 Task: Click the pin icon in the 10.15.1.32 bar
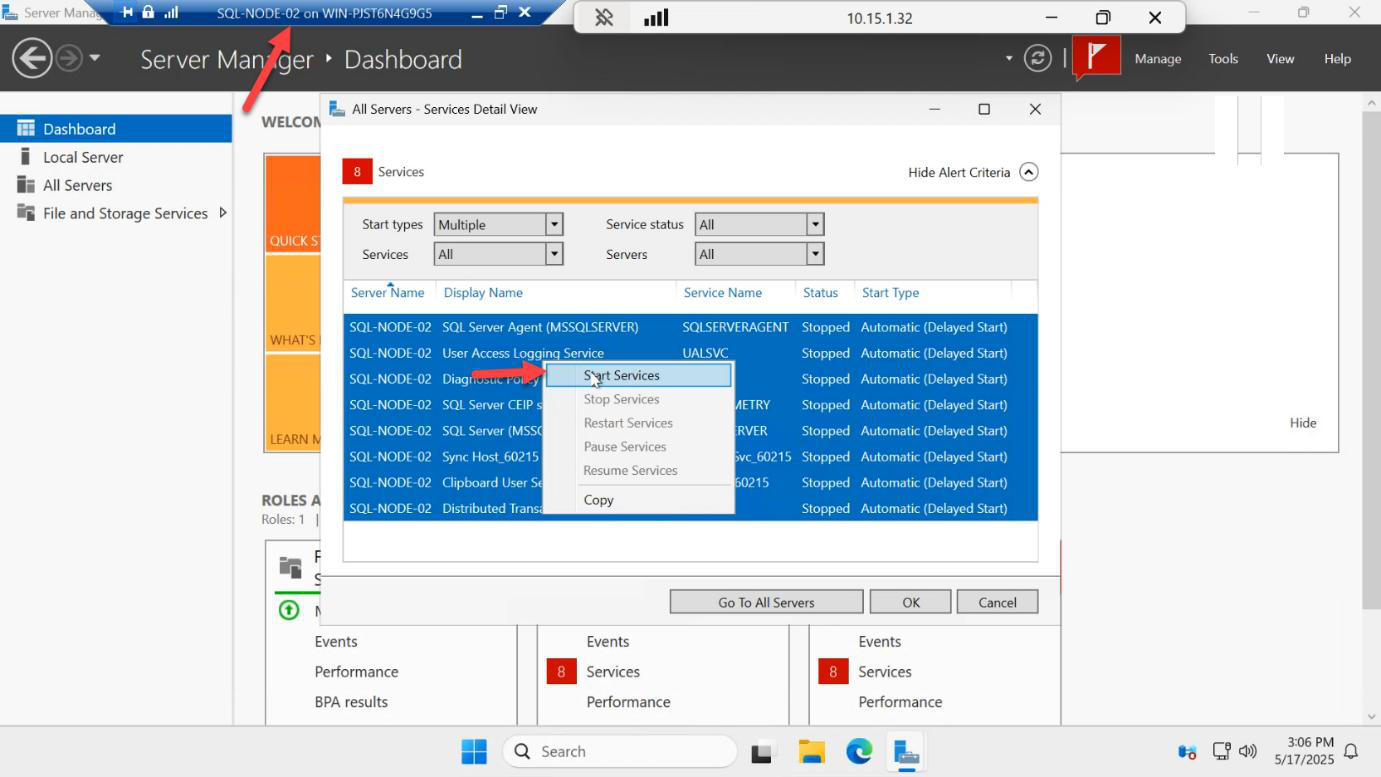(x=604, y=17)
